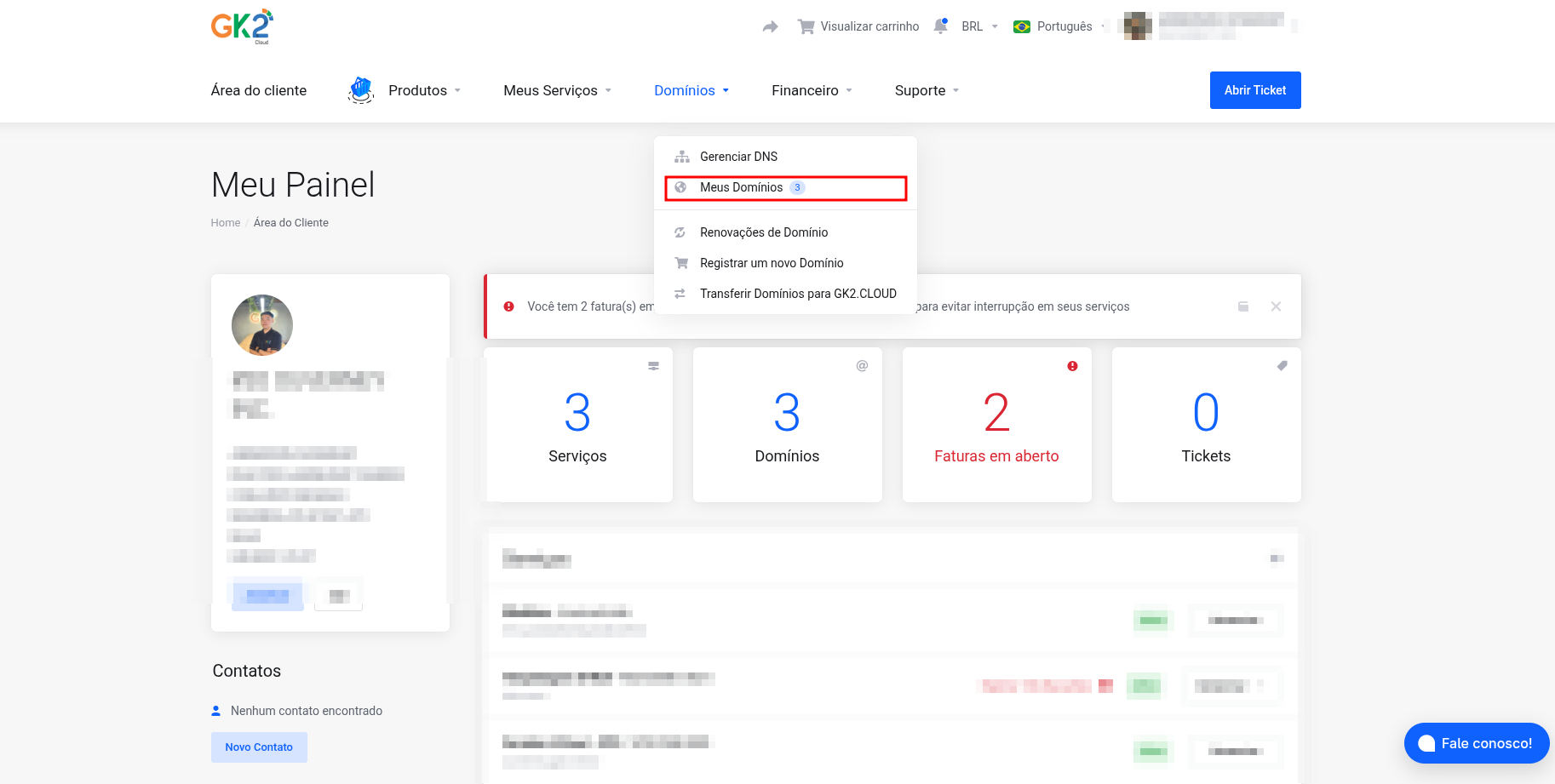Click the Meus Domínios count badge 3

(x=797, y=187)
